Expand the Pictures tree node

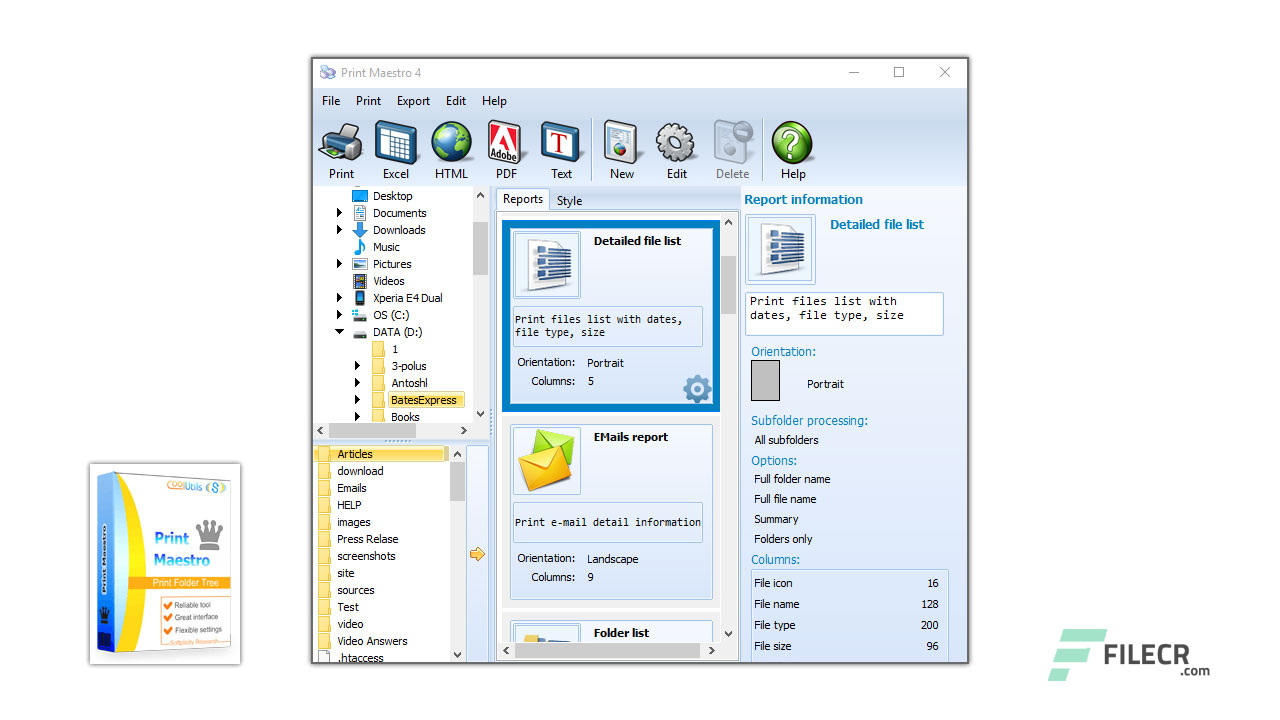[339, 264]
